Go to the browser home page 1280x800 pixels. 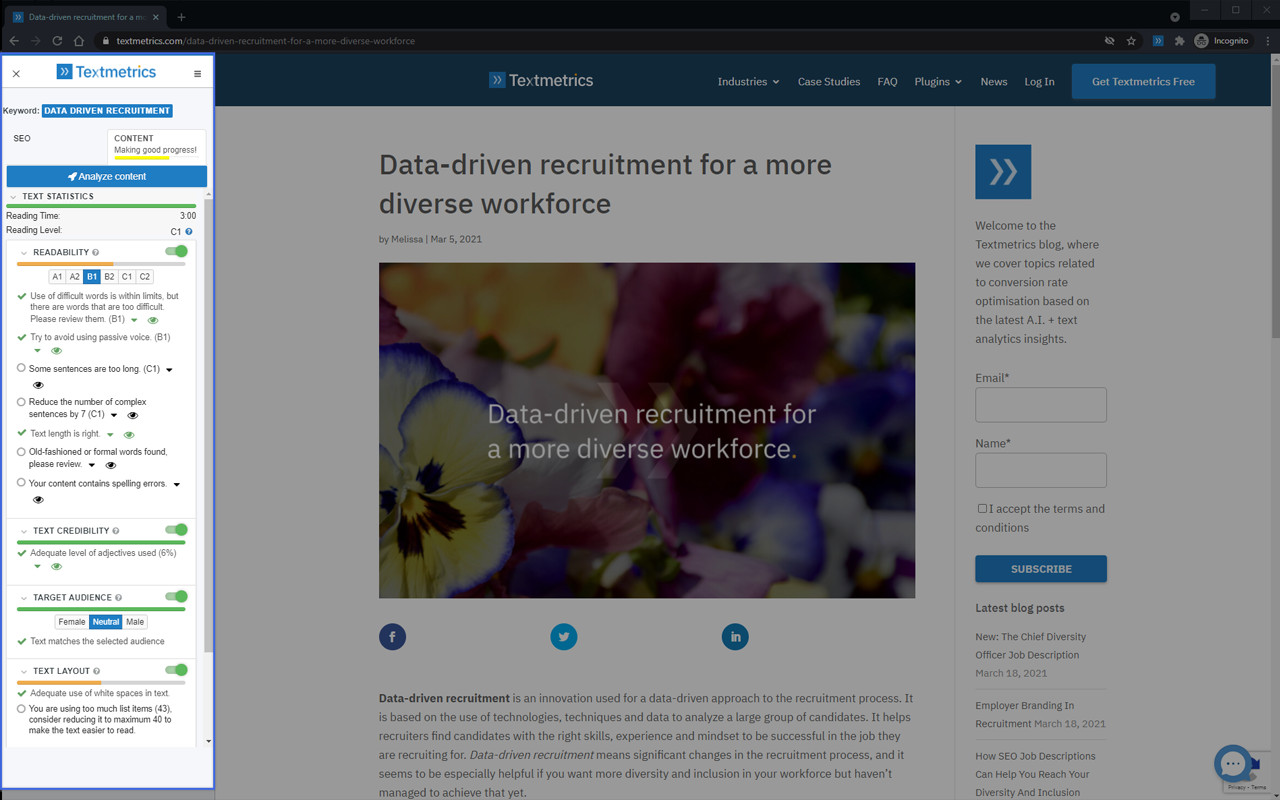[79, 41]
